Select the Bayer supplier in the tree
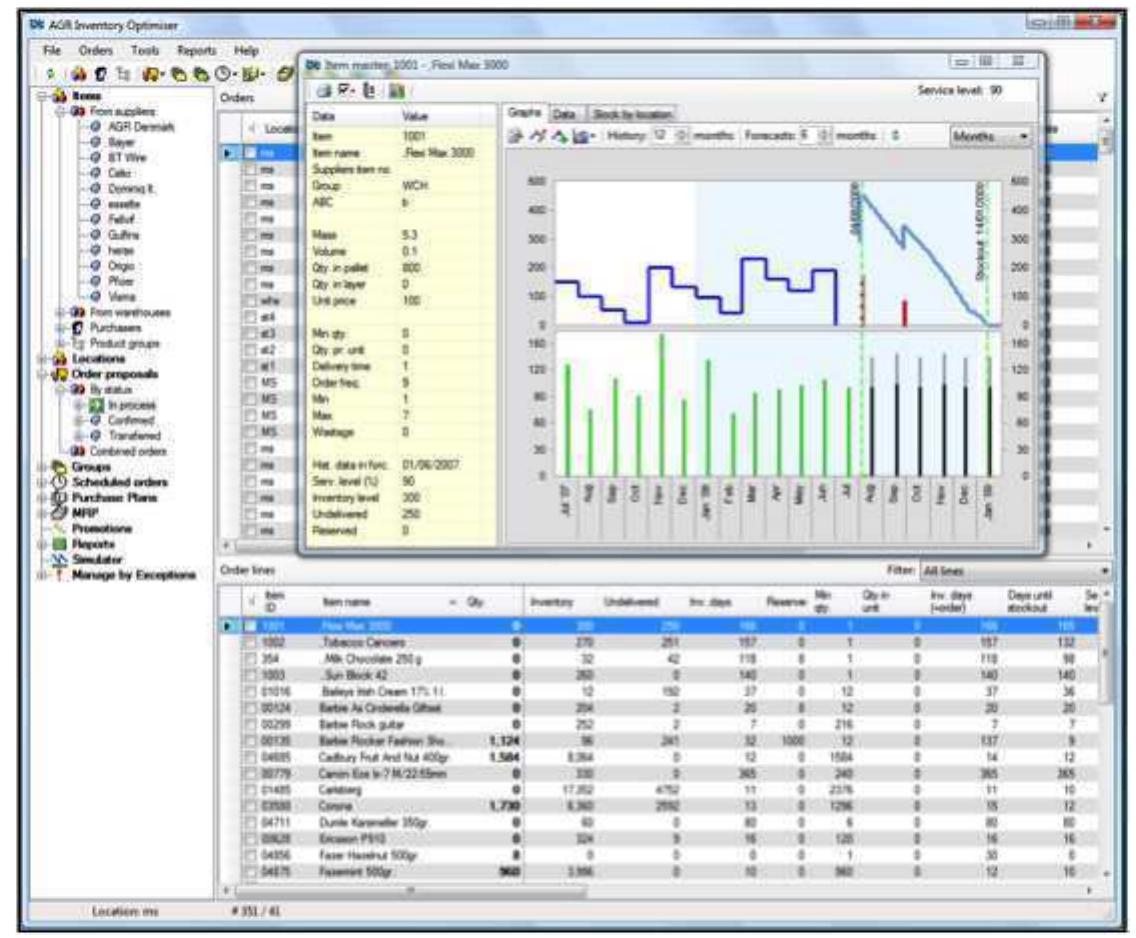Image resolution: width=1136 pixels, height=938 pixels. tap(121, 143)
